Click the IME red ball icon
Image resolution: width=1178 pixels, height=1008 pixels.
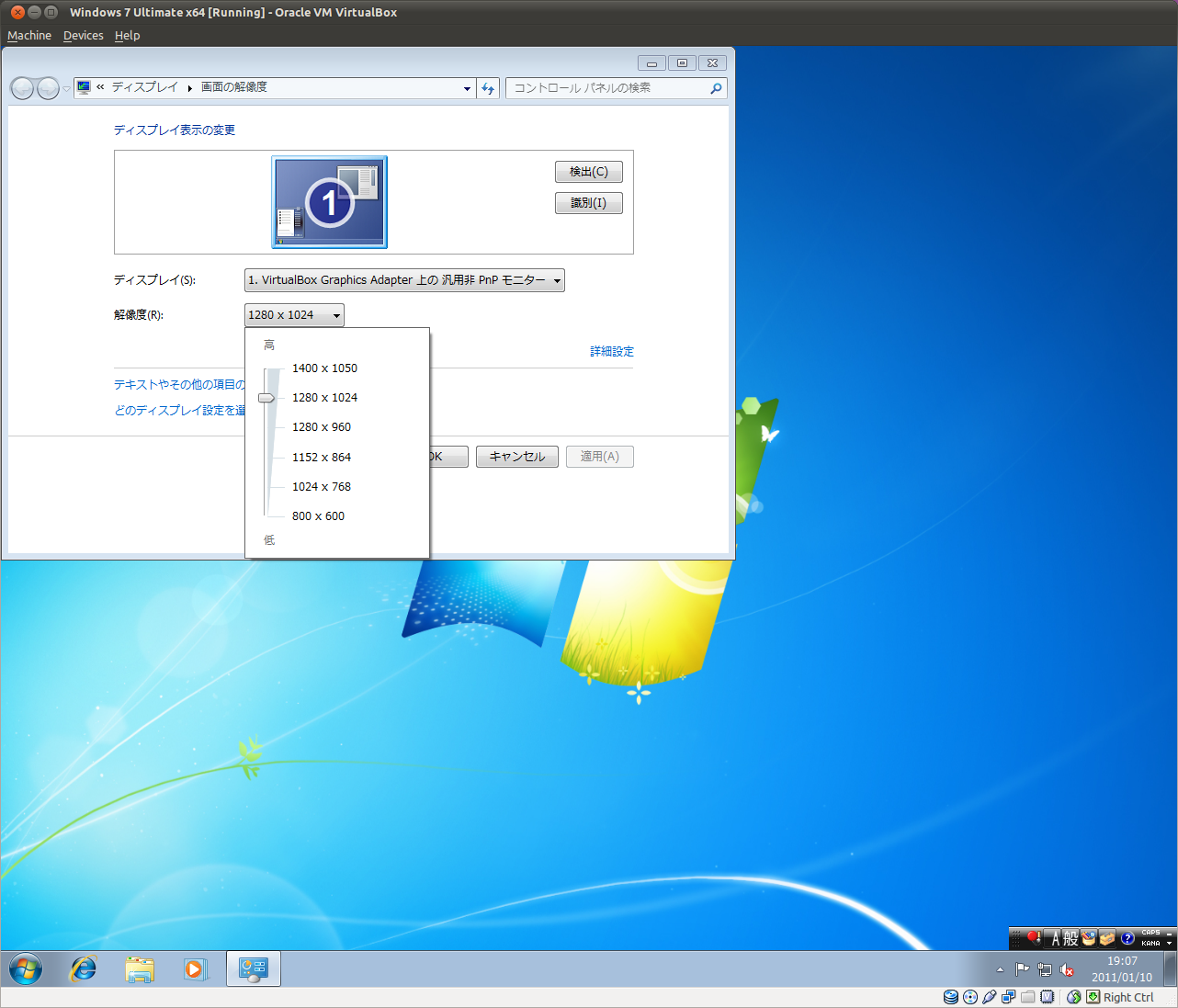(x=1034, y=938)
